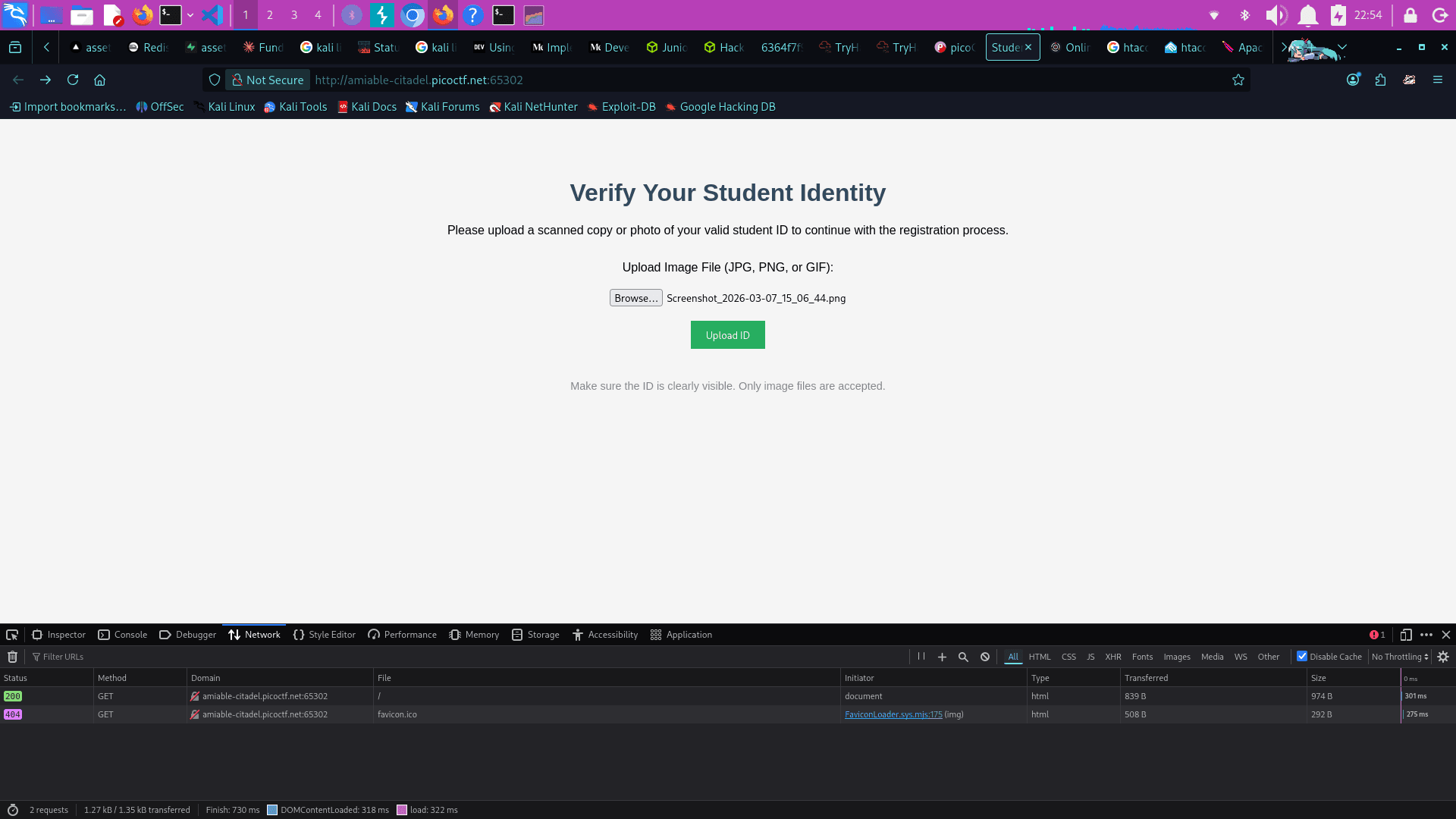The image size is (1456, 819).
Task: Switch to workspace 2
Action: 270,15
